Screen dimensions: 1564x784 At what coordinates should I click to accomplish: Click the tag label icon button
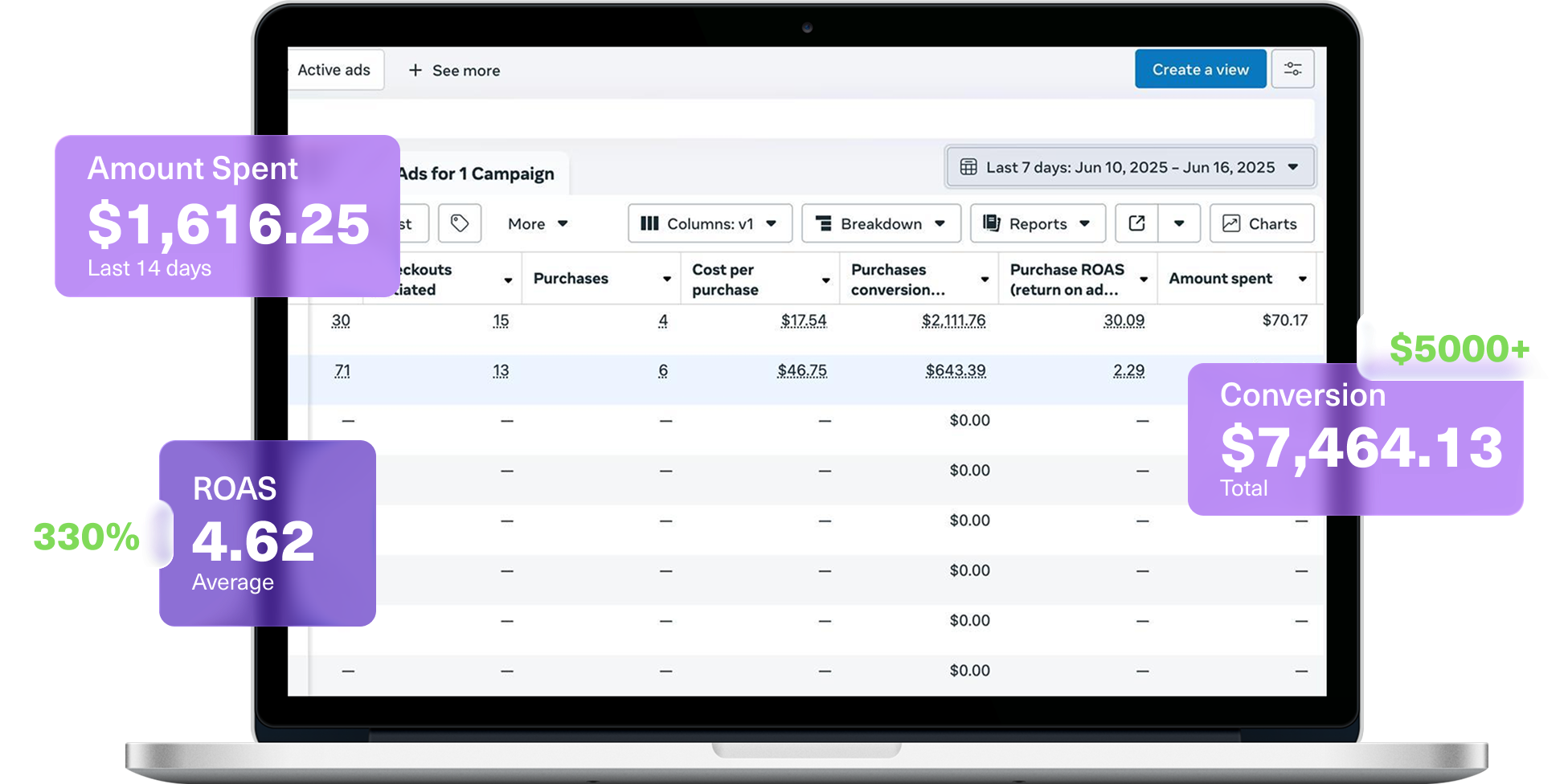[x=460, y=223]
